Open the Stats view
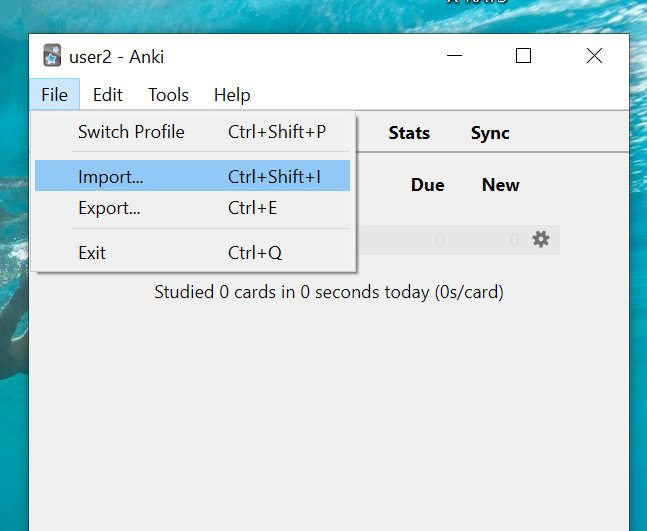Screen dimensions: 647x531 pyautogui.click(x=409, y=133)
